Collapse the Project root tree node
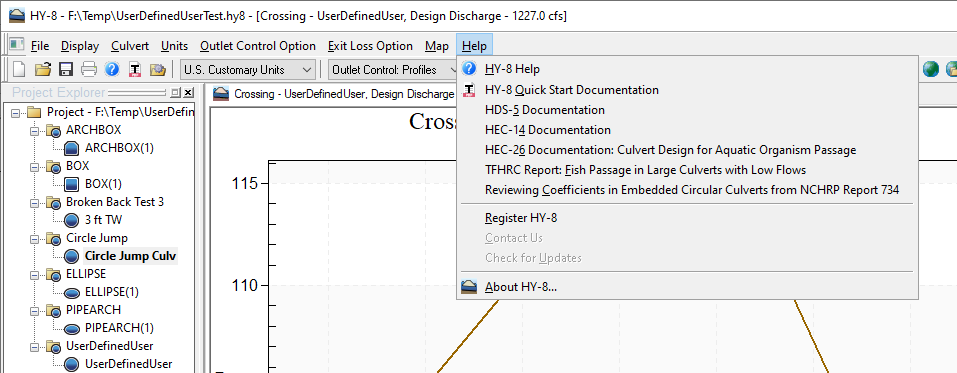The height and width of the screenshot is (373, 957). (15, 112)
